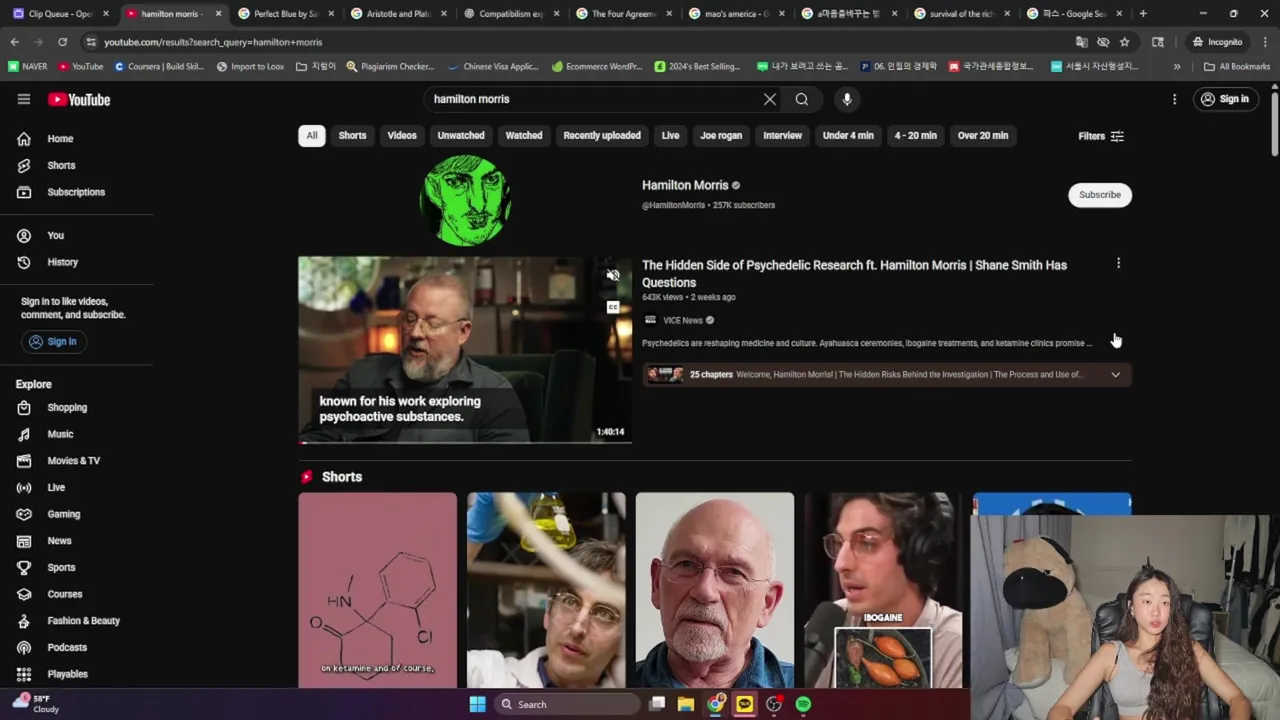Switch to the mao's america tab
The image size is (1280, 720).
[736, 14]
